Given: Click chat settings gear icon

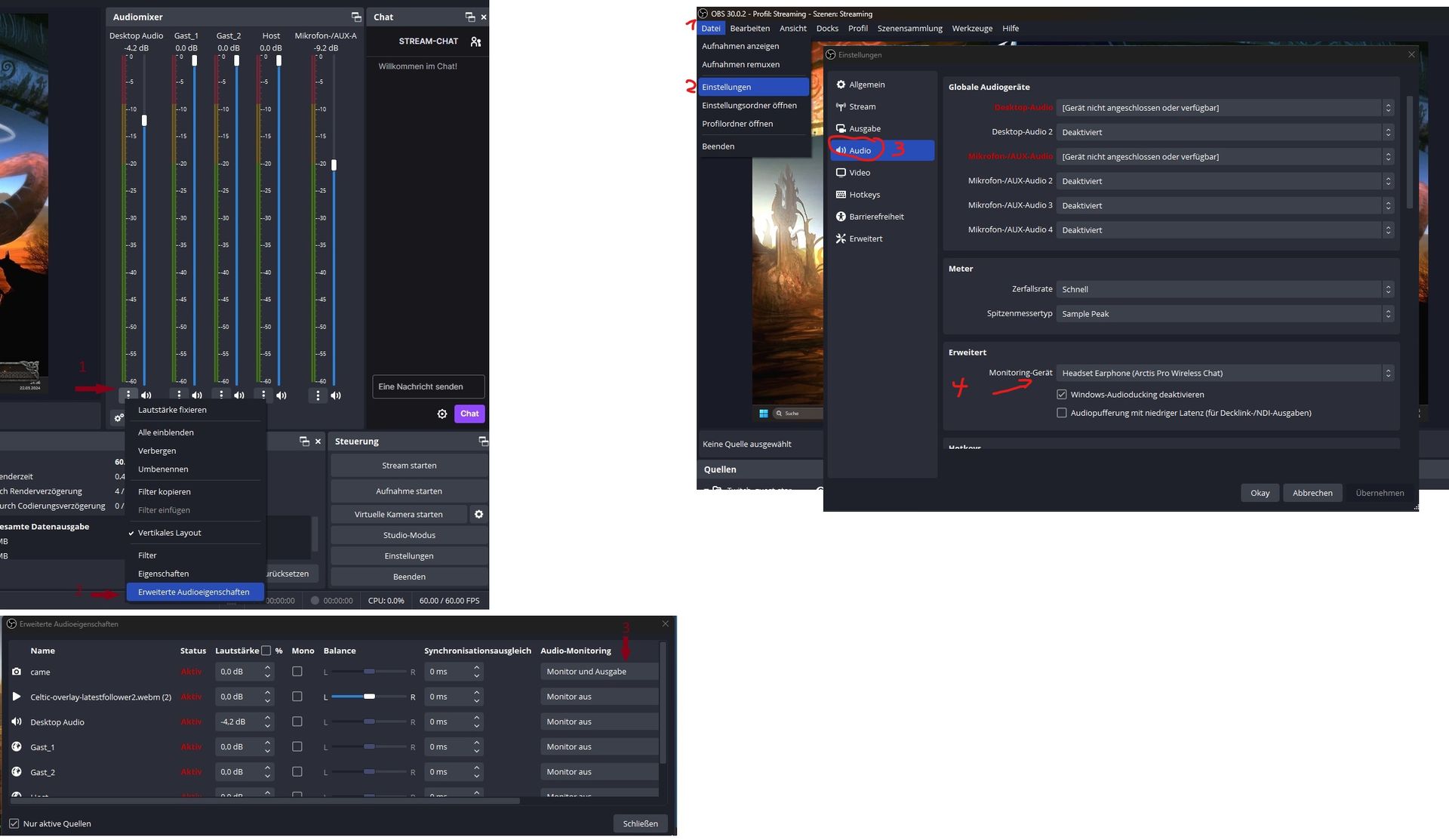Looking at the screenshot, I should (442, 414).
